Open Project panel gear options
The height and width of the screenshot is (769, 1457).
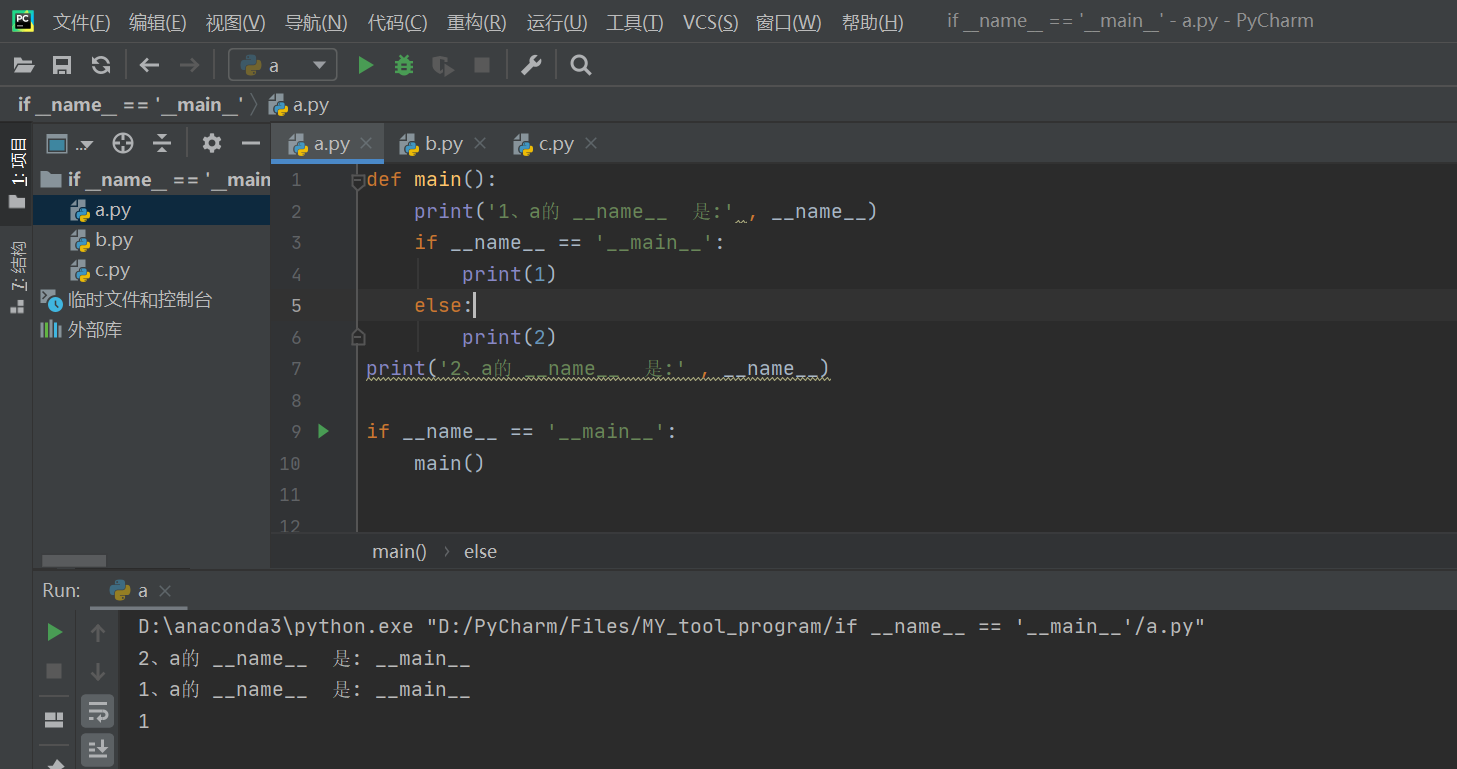211,144
